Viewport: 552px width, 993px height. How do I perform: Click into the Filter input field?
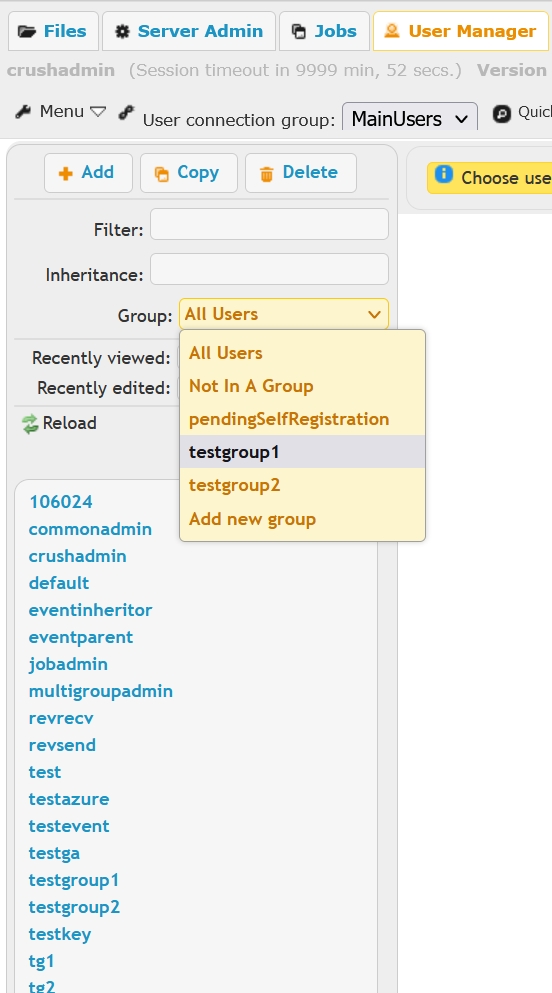[x=269, y=224]
